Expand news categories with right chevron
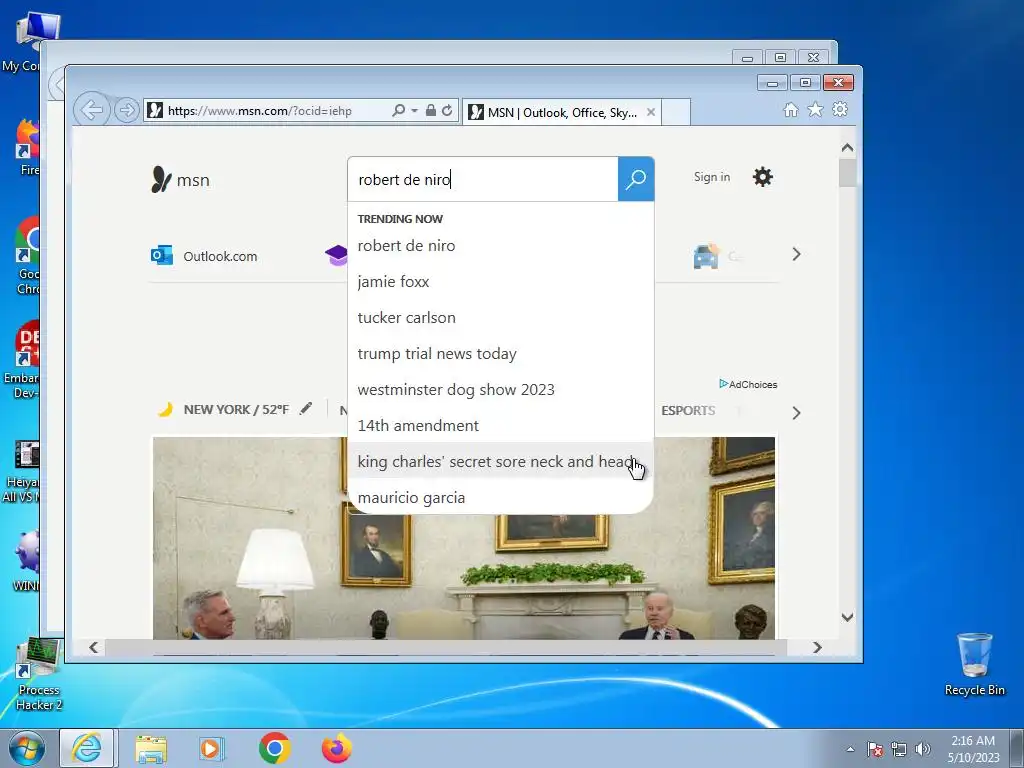The height and width of the screenshot is (768, 1024). click(796, 413)
